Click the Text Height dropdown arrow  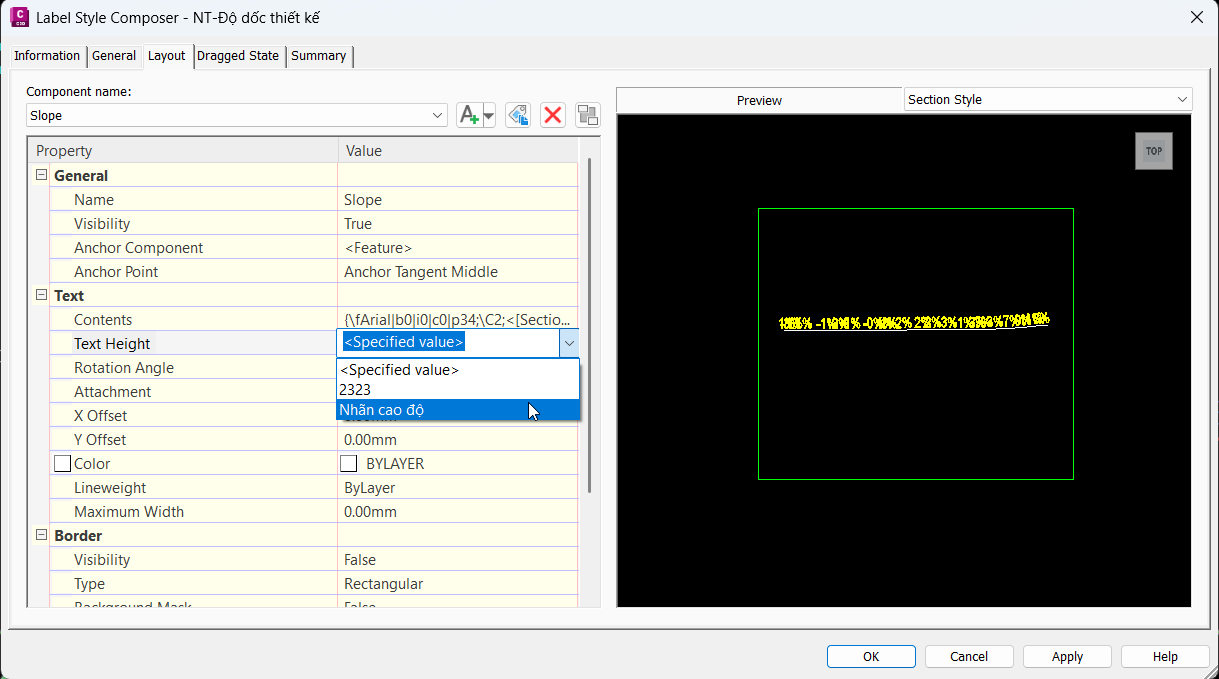(569, 343)
